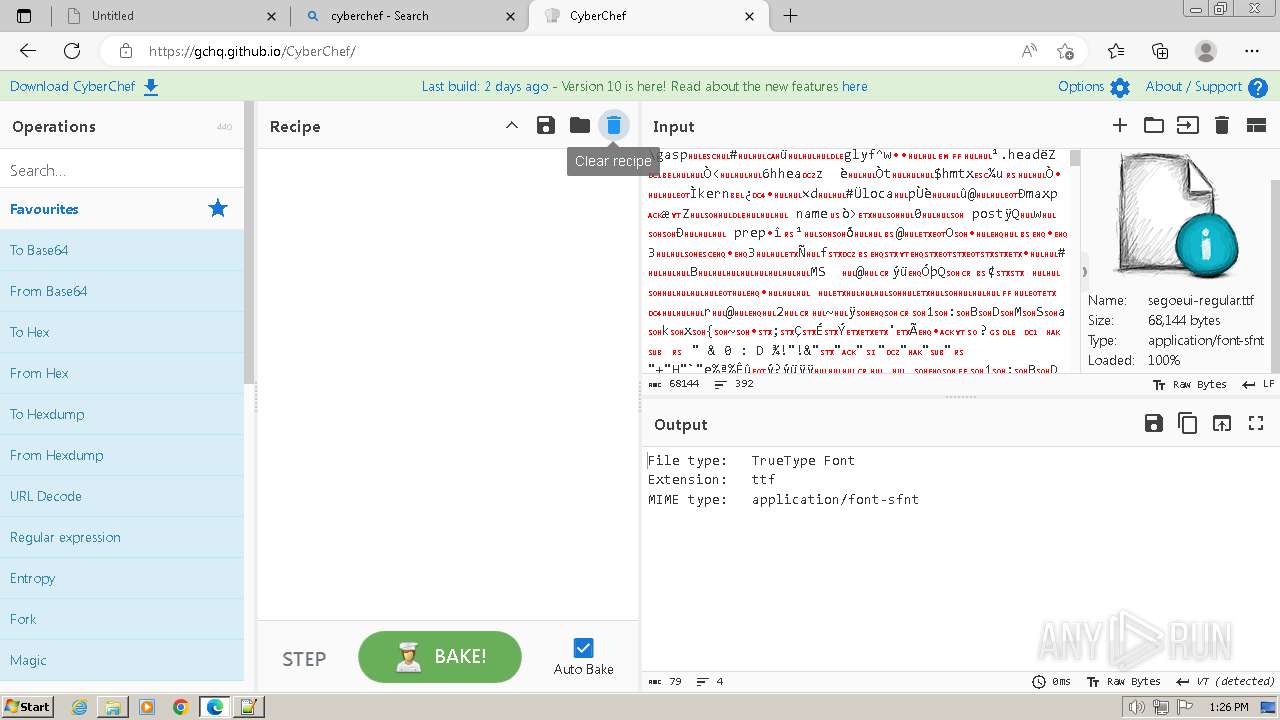Open file as input icon

[1187, 125]
